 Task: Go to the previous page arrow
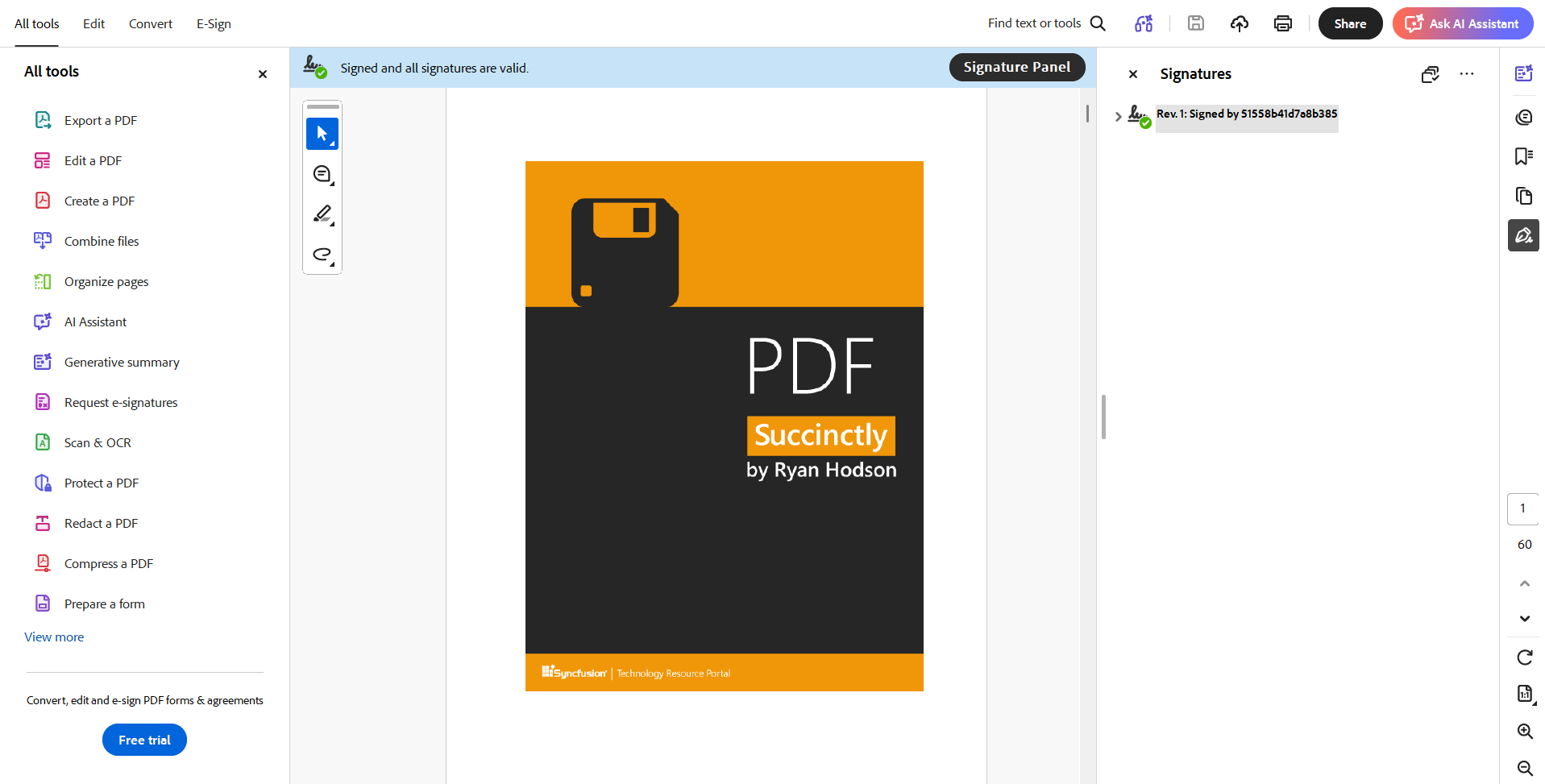coord(1525,583)
